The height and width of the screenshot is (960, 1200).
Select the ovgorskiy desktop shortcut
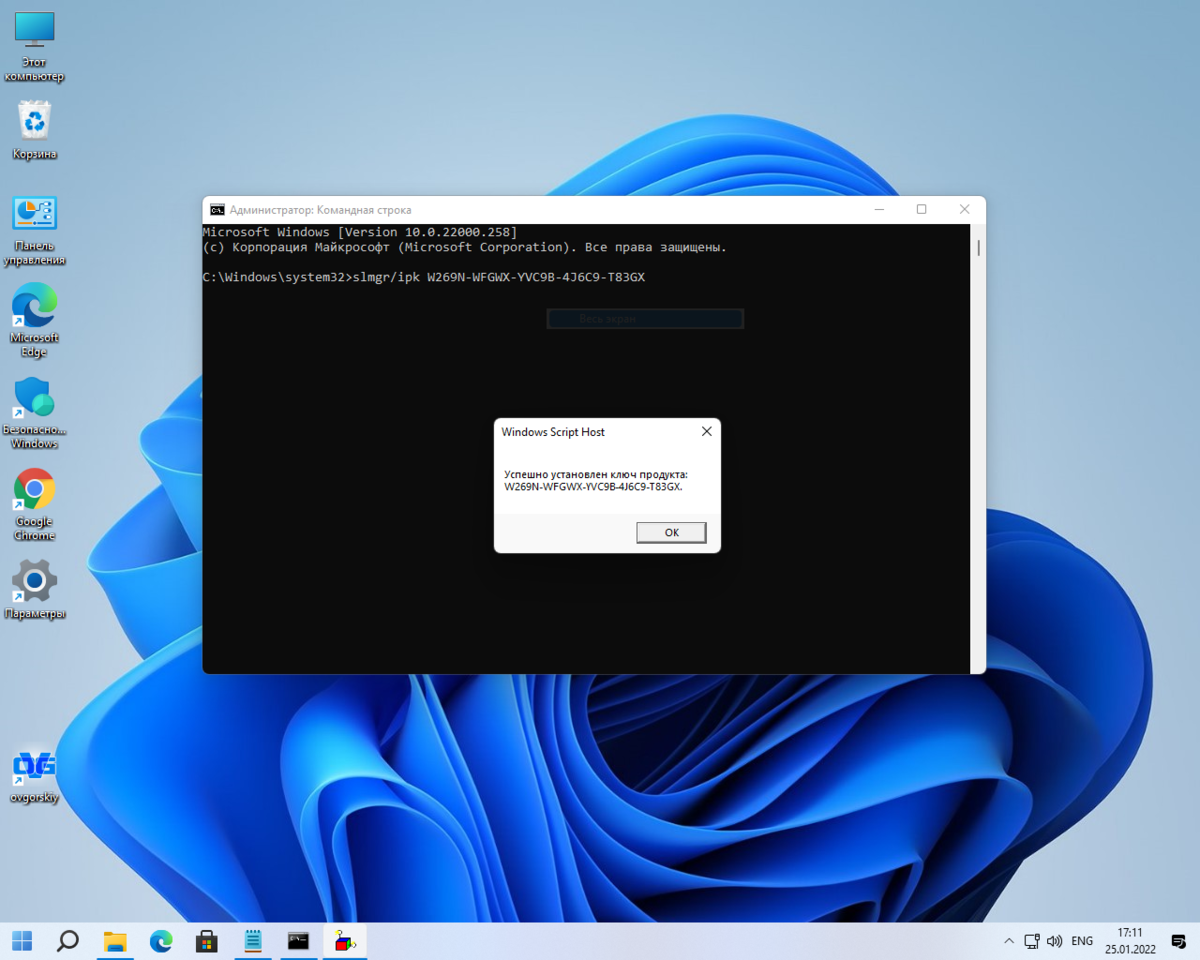34,777
